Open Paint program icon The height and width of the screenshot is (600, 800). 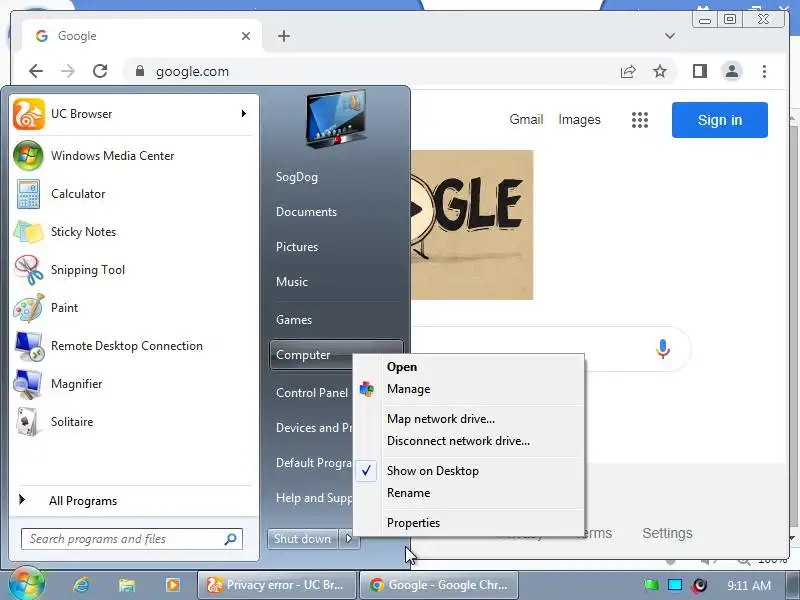28,308
